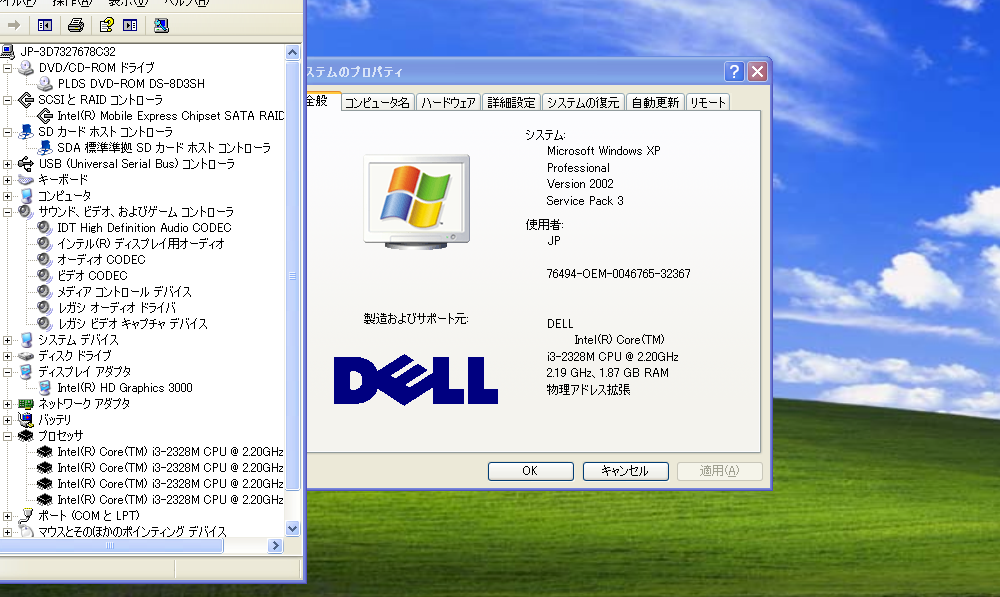This screenshot has height=597, width=1000.
Task: Select インテル(R) ディスプレイ用オーディオ device
Action: pos(140,244)
